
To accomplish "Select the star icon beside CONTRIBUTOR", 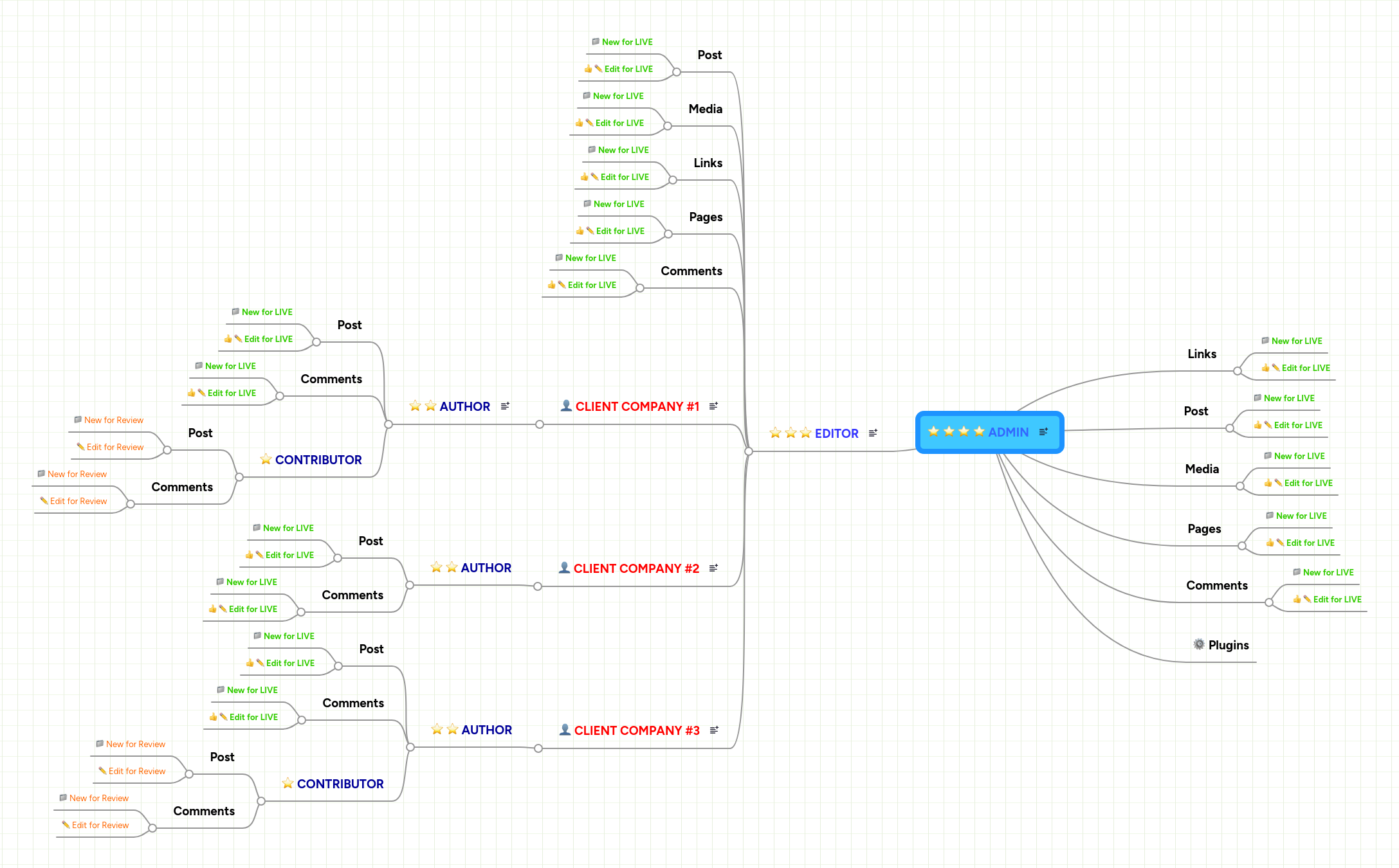I will pyautogui.click(x=266, y=460).
